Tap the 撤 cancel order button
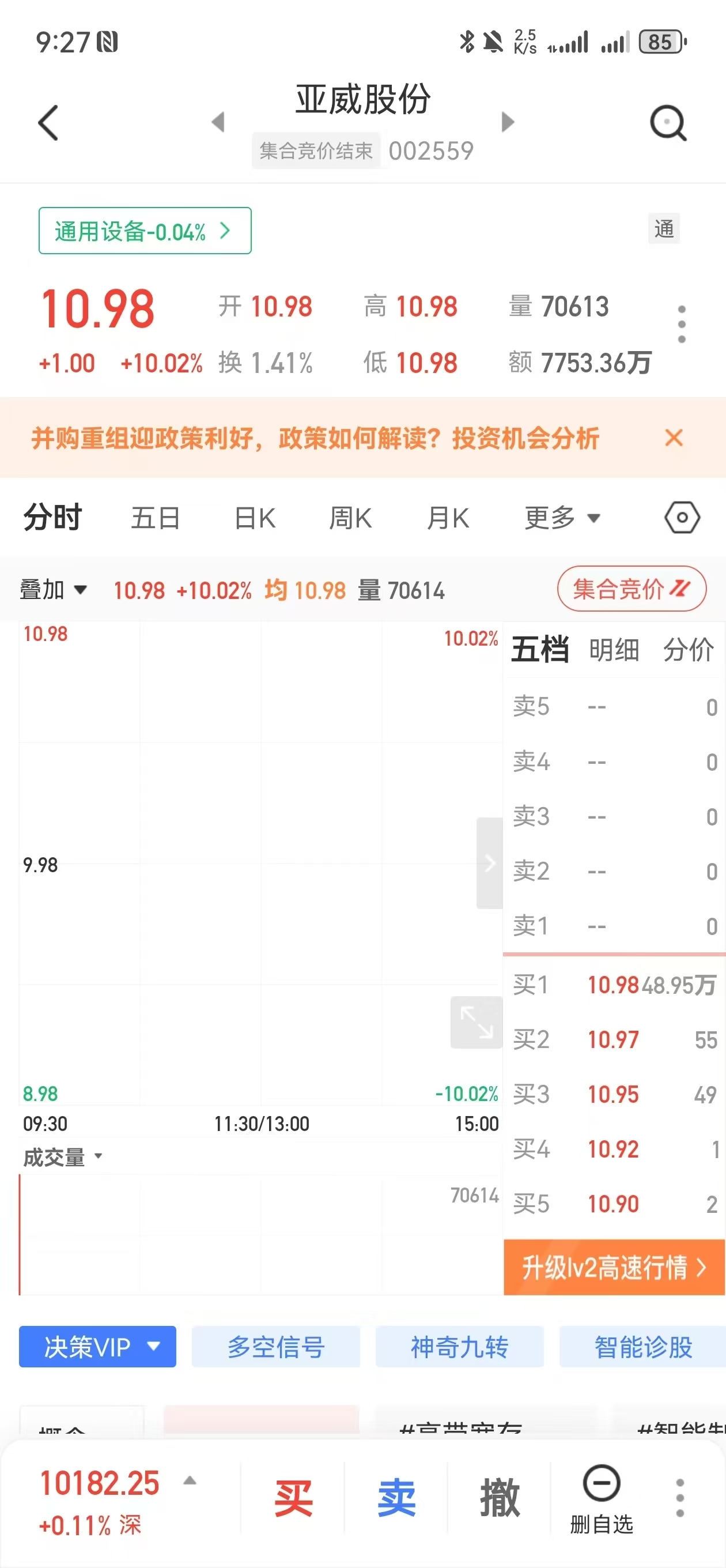The height and width of the screenshot is (1568, 726). 500,1498
